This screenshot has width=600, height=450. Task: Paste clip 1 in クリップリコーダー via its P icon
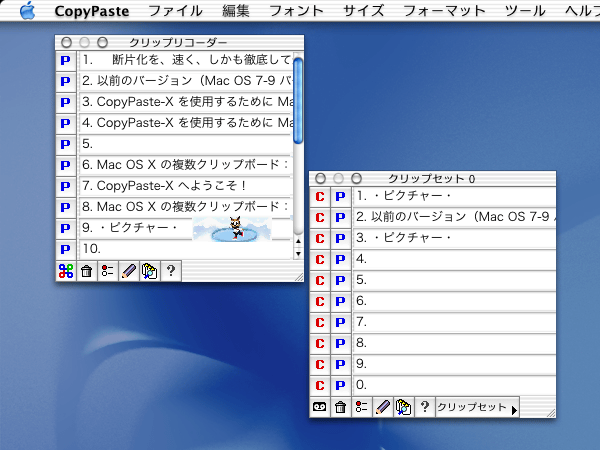point(66,60)
